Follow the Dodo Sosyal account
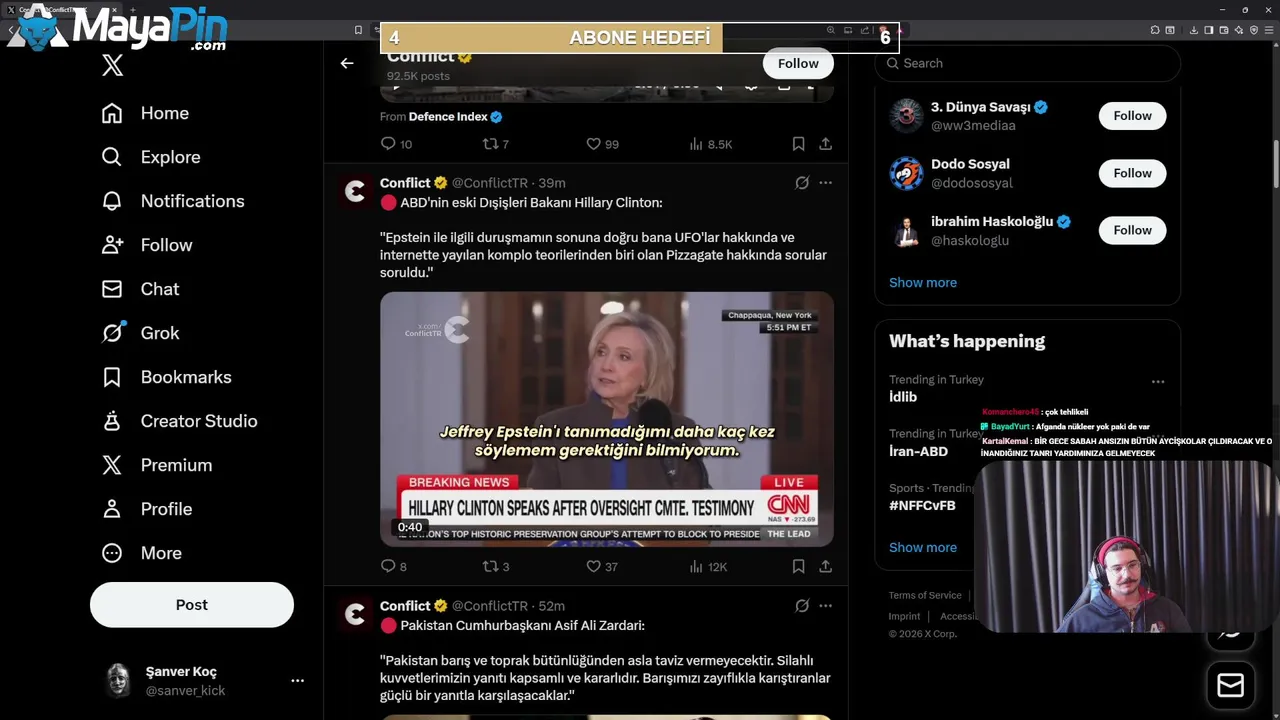The width and height of the screenshot is (1280, 720). [1132, 173]
